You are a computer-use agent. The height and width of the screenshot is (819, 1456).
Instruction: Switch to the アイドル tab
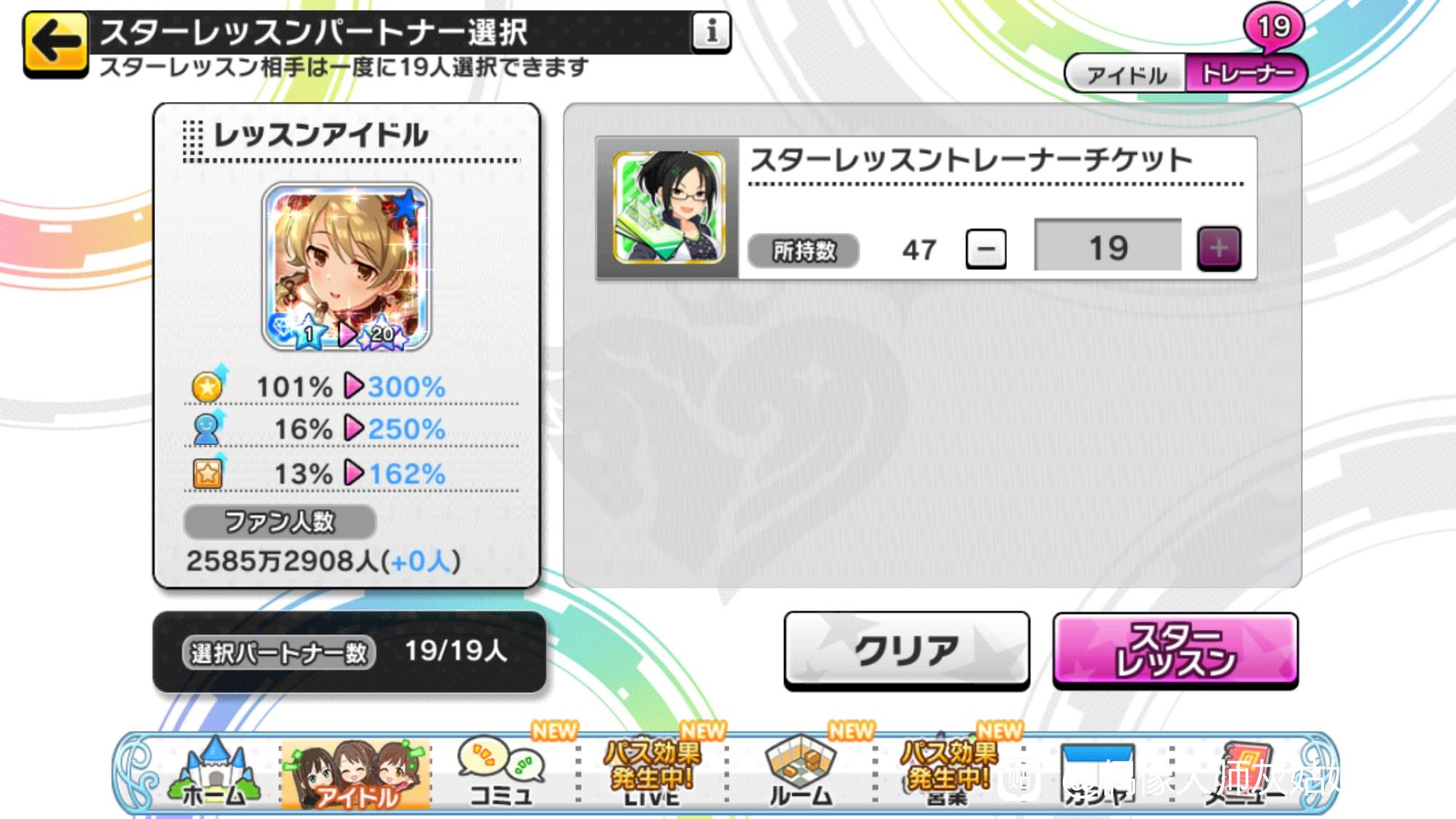point(1126,74)
